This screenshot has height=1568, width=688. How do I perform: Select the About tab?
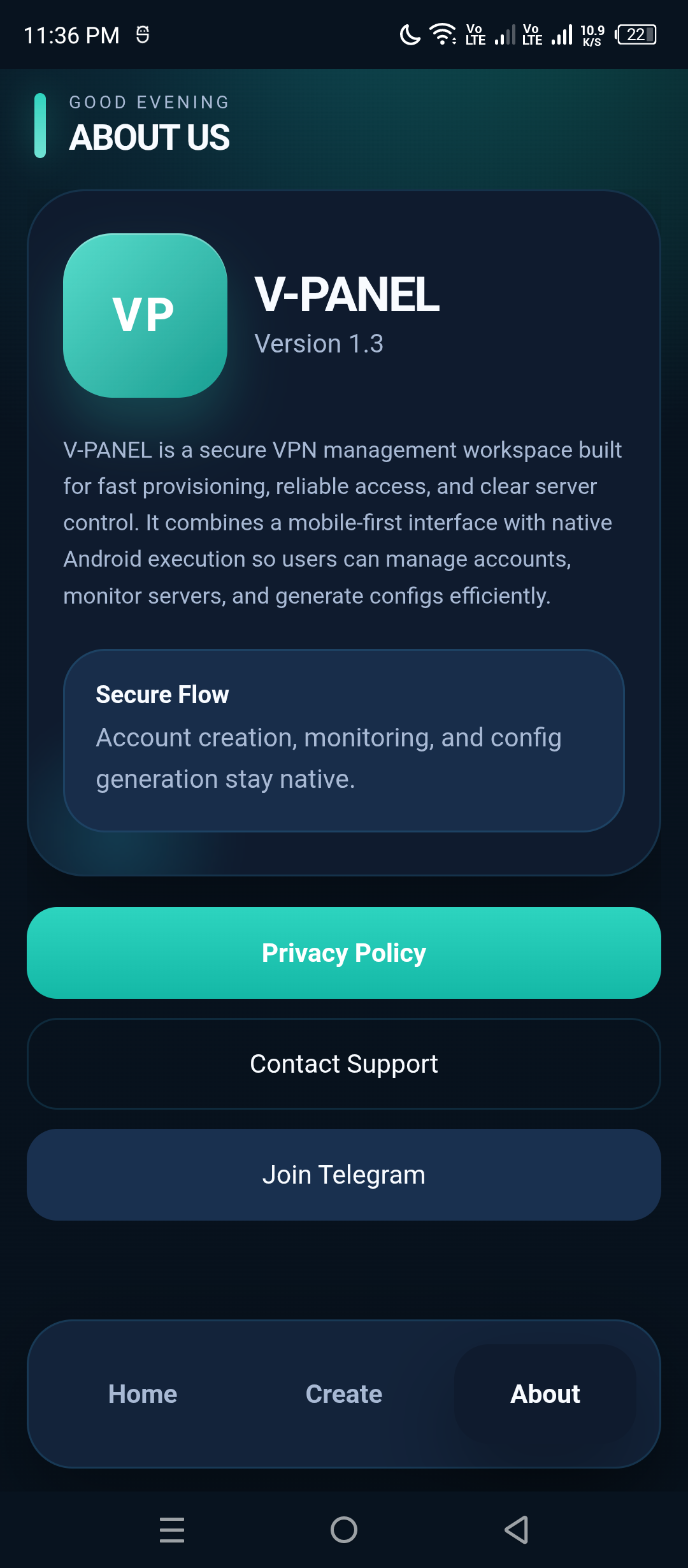(545, 1393)
